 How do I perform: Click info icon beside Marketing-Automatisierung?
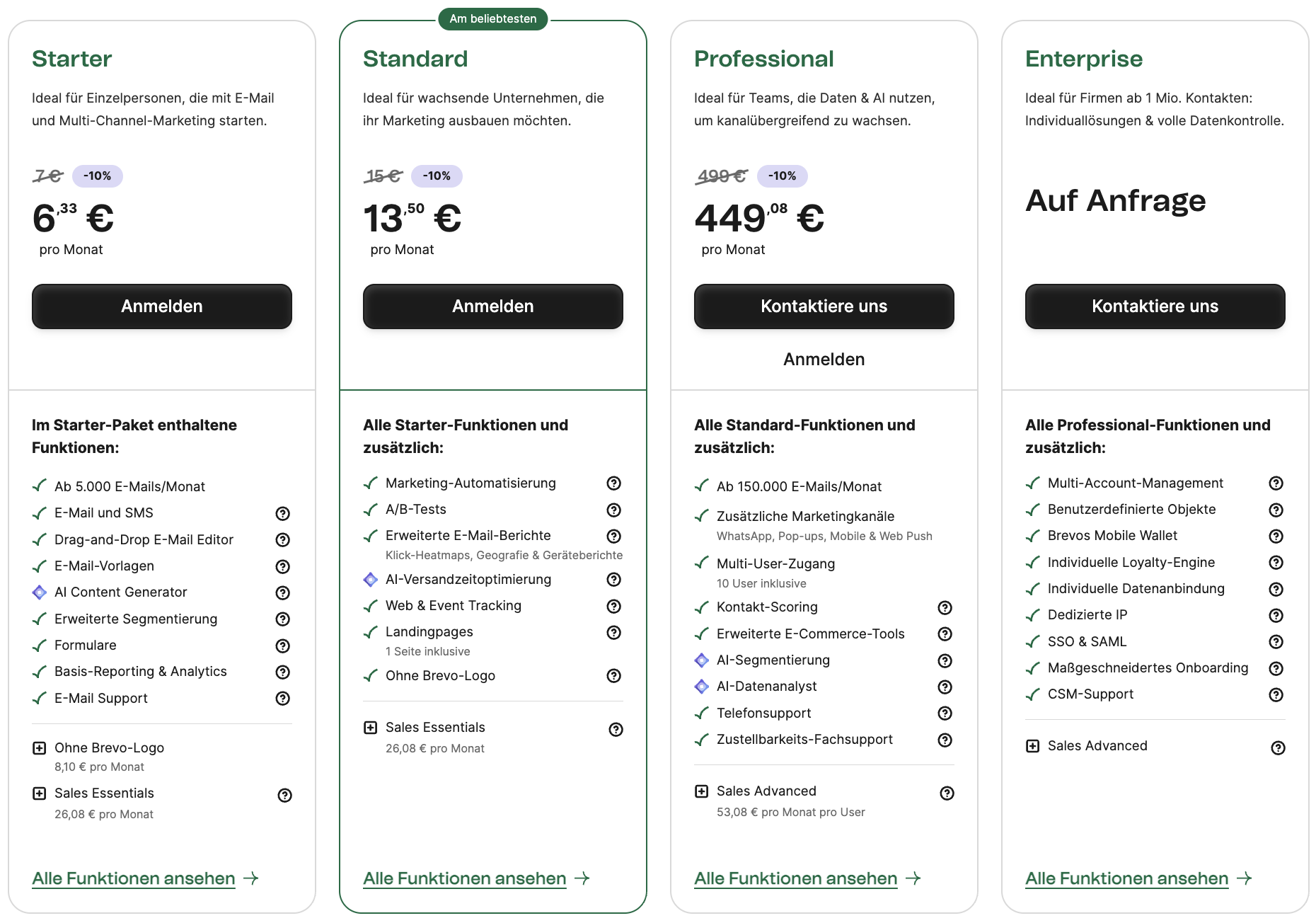[x=613, y=483]
